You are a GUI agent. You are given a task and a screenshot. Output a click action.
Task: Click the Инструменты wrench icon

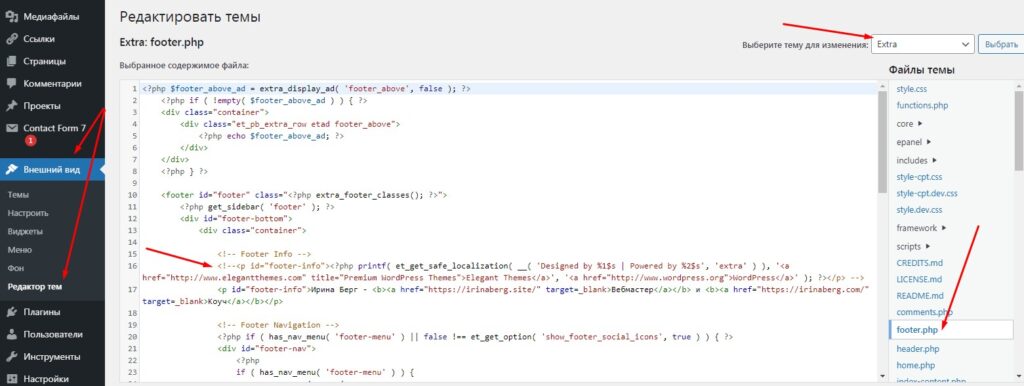pos(11,357)
